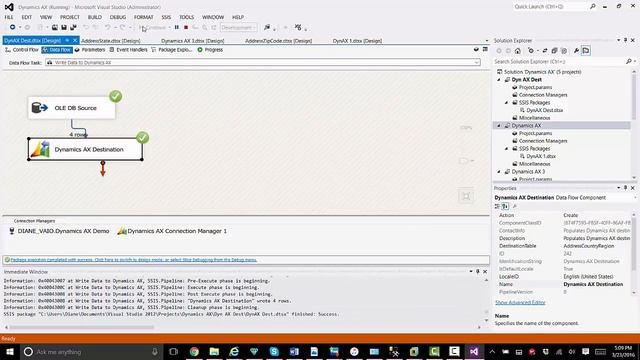This screenshot has height=360, width=640.
Task: Click the Immediate Window horizontal scrollbar
Action: tap(82, 327)
